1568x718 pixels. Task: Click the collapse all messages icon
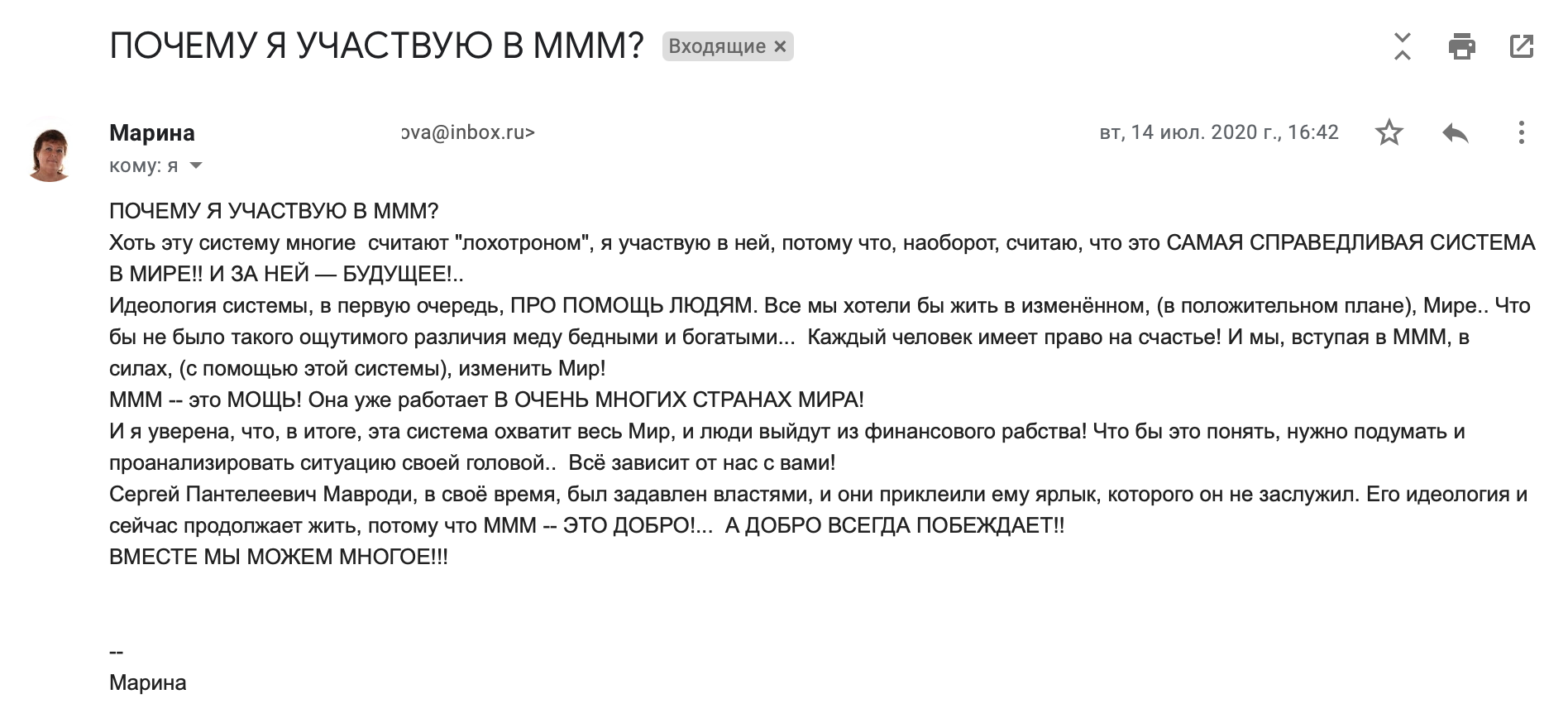click(x=1402, y=46)
